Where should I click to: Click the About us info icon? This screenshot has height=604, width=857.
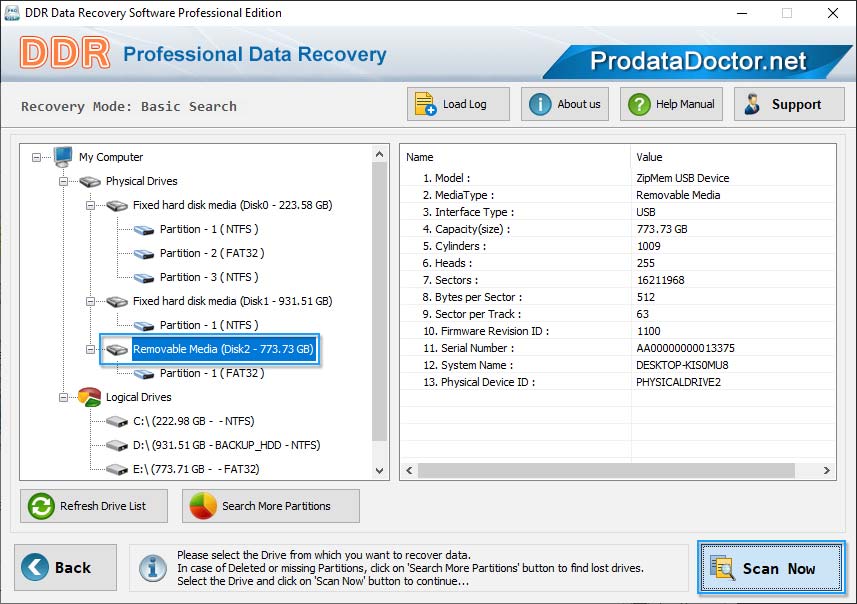pyautogui.click(x=540, y=104)
